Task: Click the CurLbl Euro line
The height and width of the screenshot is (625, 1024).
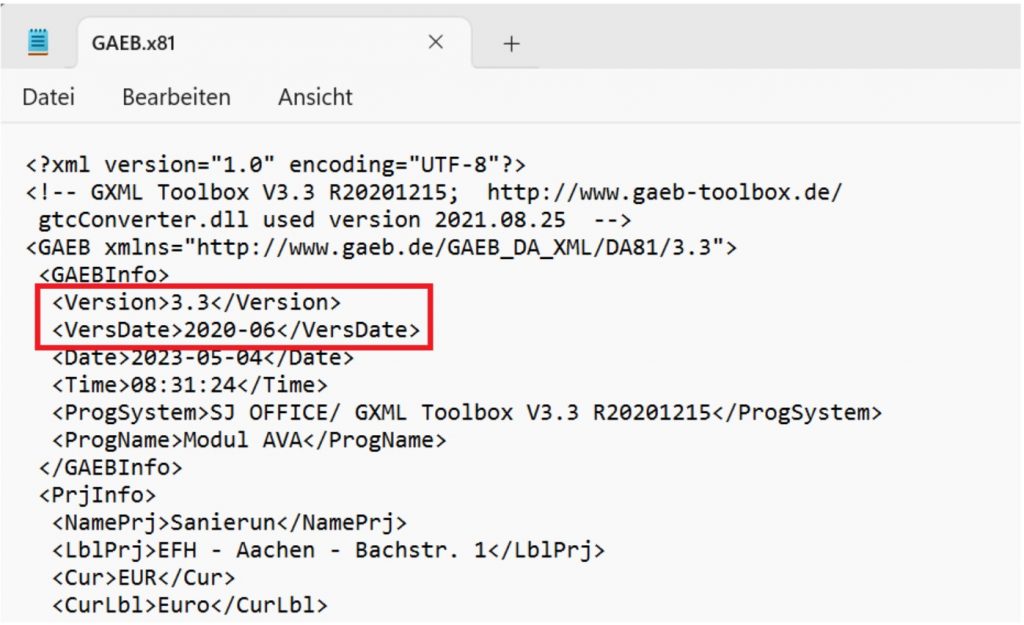Action: [190, 605]
